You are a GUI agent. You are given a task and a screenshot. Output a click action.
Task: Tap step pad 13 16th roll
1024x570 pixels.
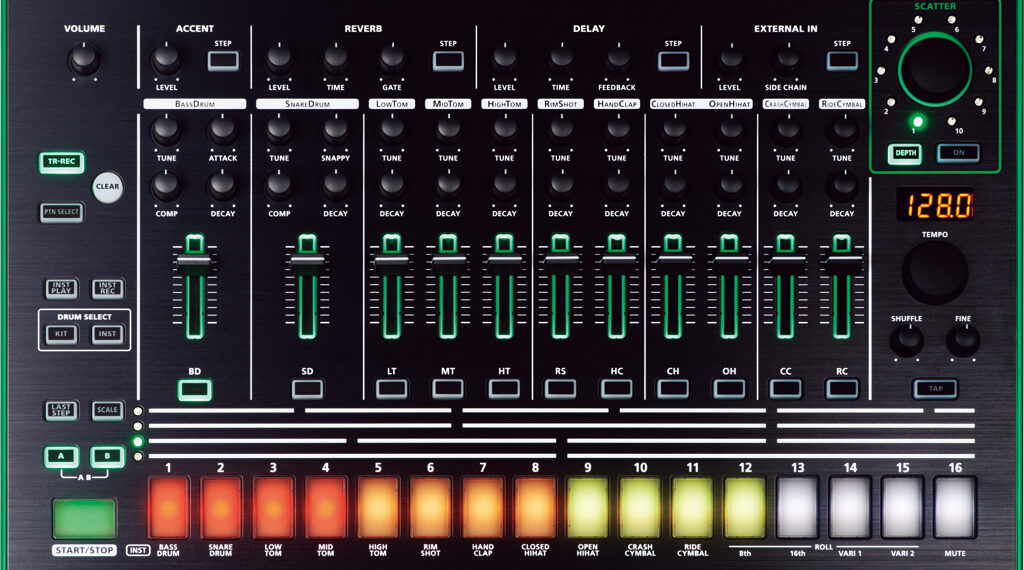pos(797,507)
